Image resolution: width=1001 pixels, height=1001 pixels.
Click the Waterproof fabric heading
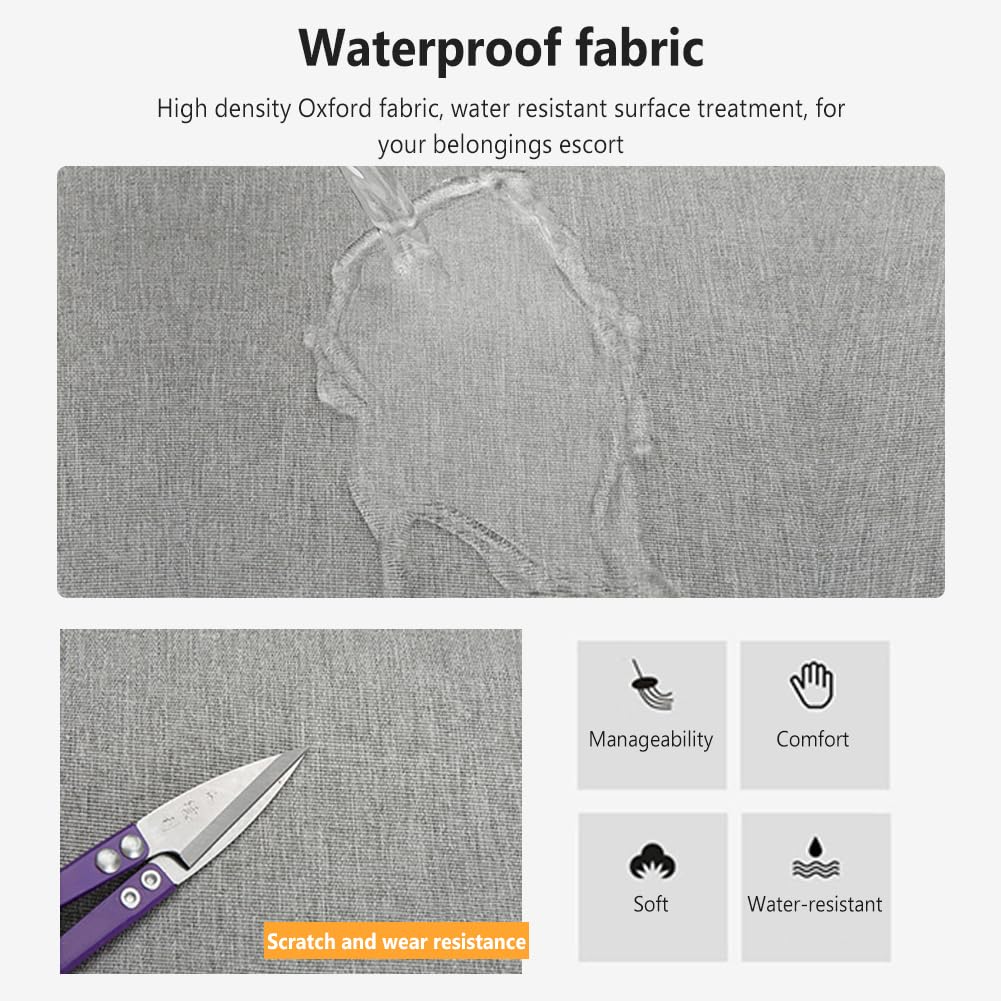pos(500,49)
